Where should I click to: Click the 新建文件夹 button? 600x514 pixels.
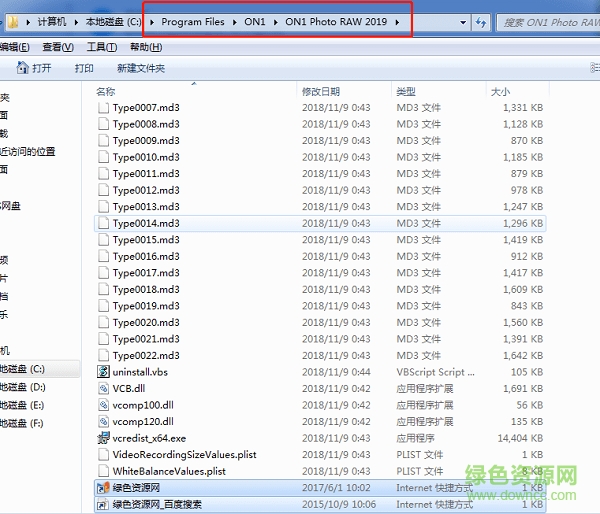141,68
